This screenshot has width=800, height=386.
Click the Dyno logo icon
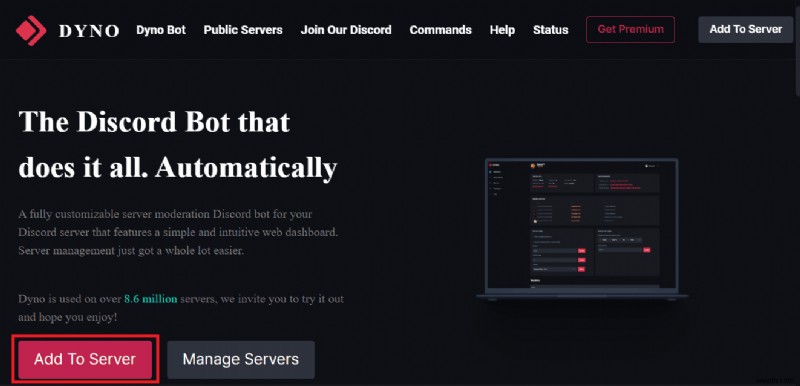coord(31,30)
